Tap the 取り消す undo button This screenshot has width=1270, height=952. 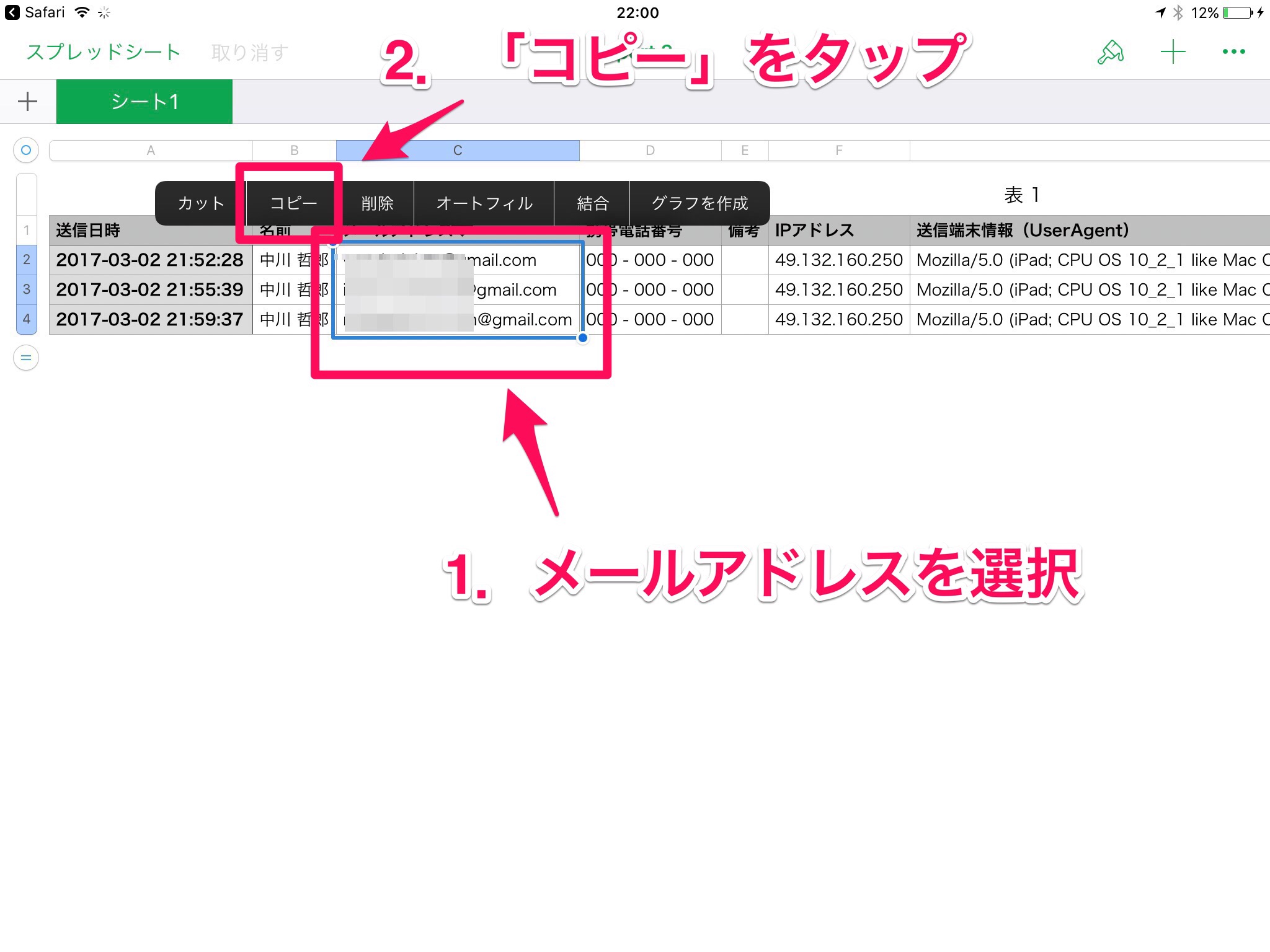pos(249,52)
